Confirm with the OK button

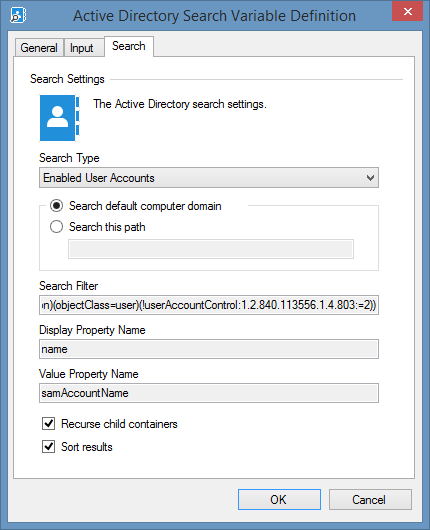click(279, 499)
